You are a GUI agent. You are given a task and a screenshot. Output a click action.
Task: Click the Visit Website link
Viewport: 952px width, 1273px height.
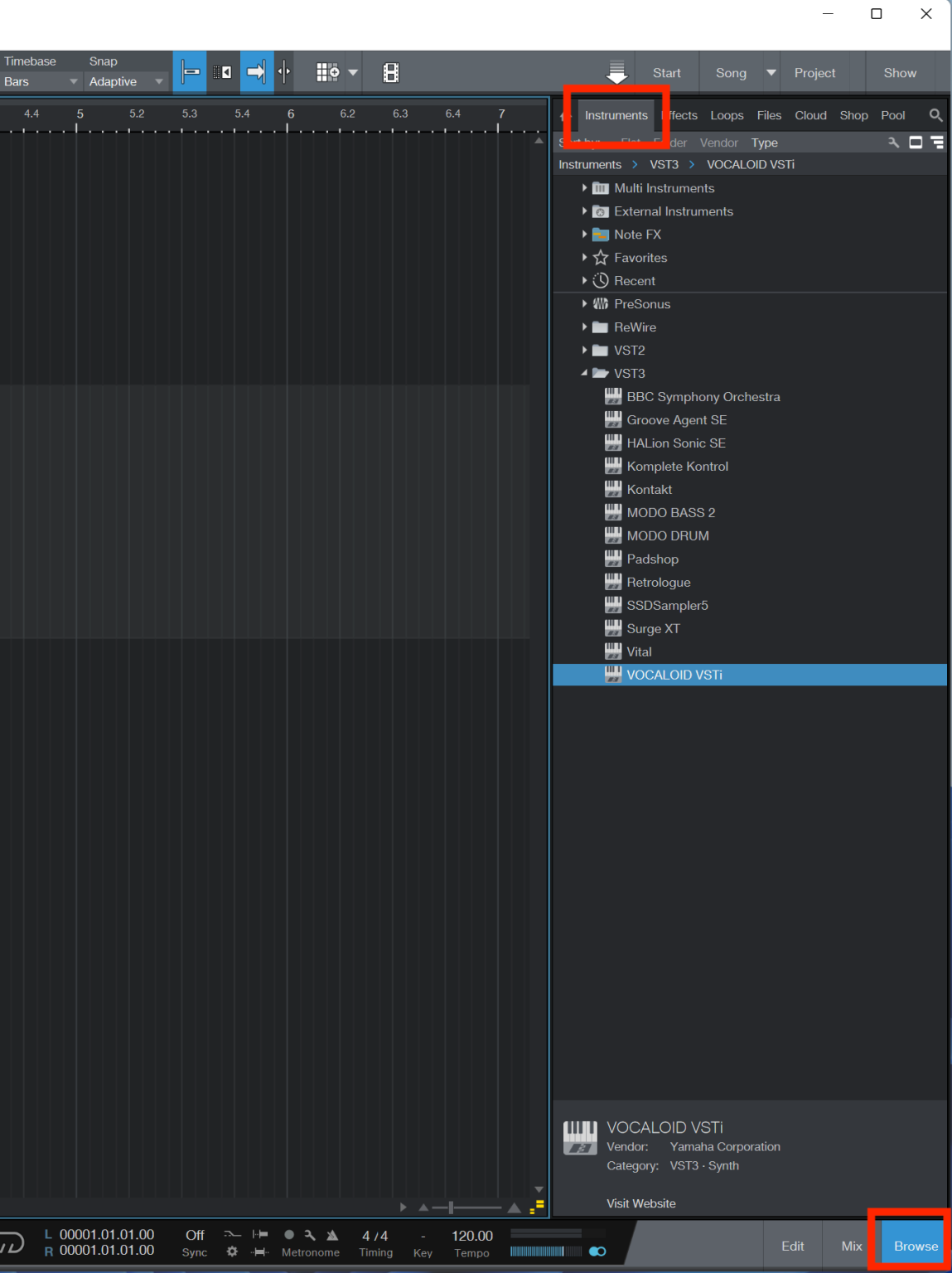tap(640, 1203)
